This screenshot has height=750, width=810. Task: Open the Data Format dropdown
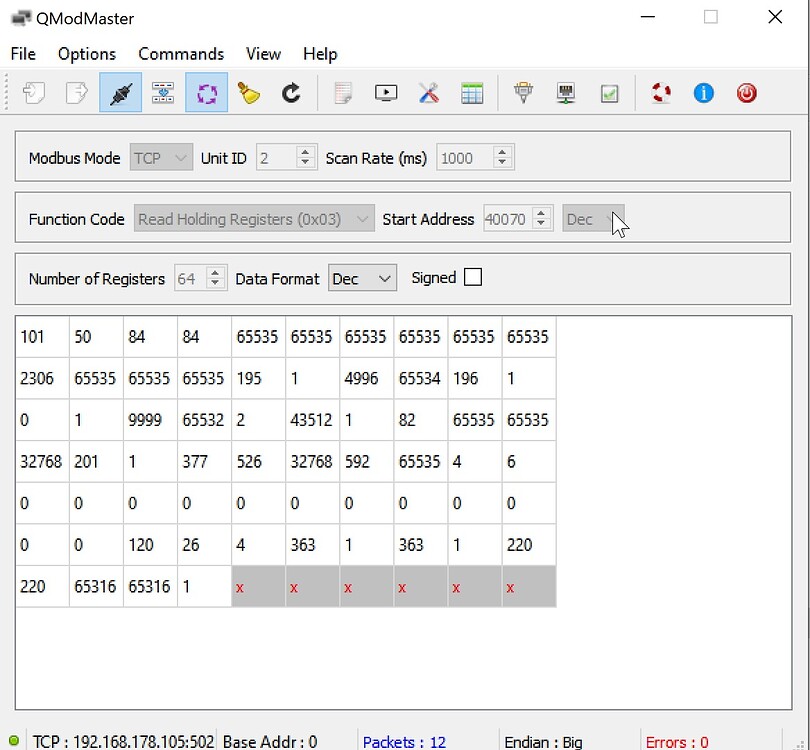click(x=362, y=279)
